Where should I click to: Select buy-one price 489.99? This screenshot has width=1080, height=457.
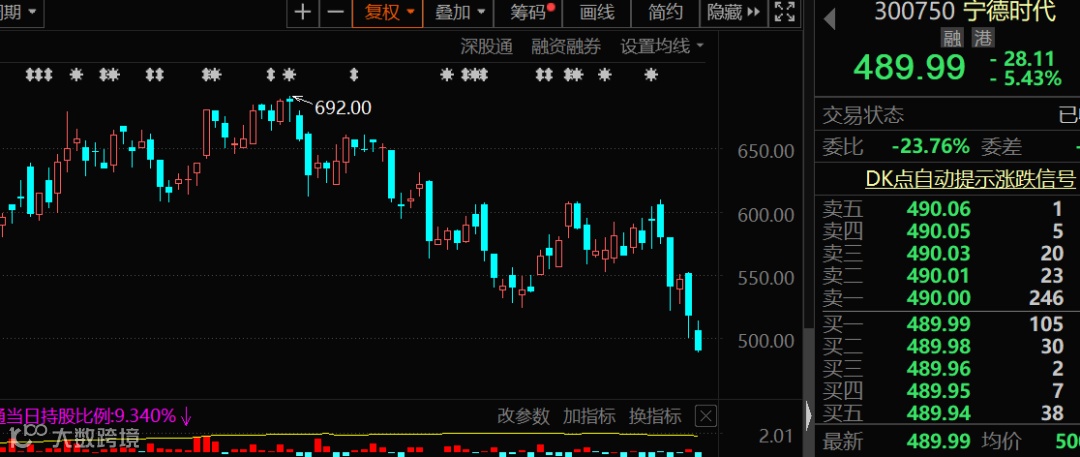coord(939,324)
